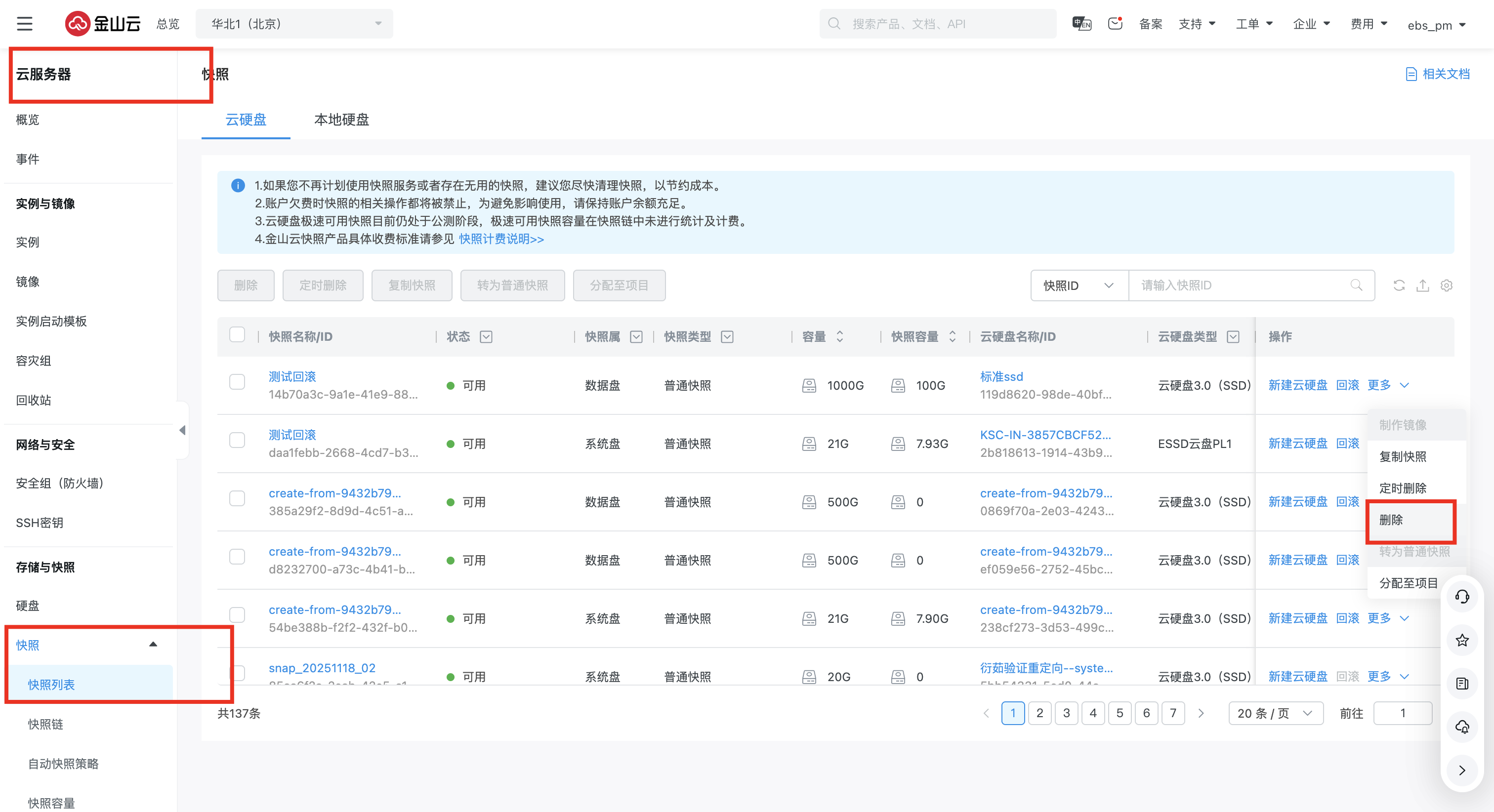The height and width of the screenshot is (812, 1494).
Task: Check the first 测试回滚 snapshot row
Action: pos(237,382)
